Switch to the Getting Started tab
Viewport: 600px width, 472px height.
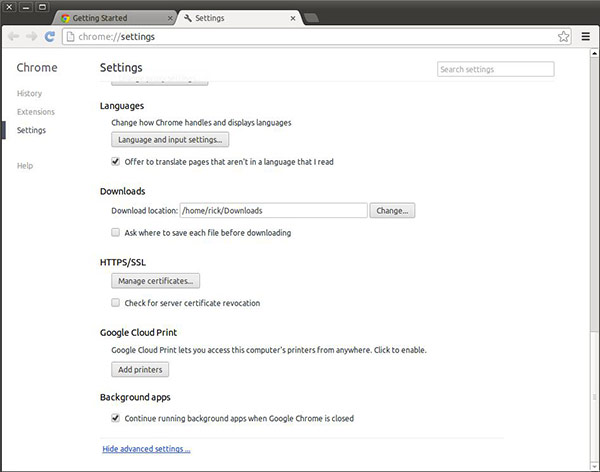click(x=112, y=18)
